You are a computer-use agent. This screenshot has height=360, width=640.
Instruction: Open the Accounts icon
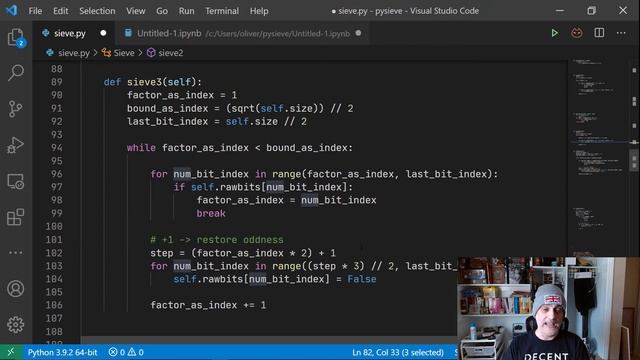click(x=16, y=289)
